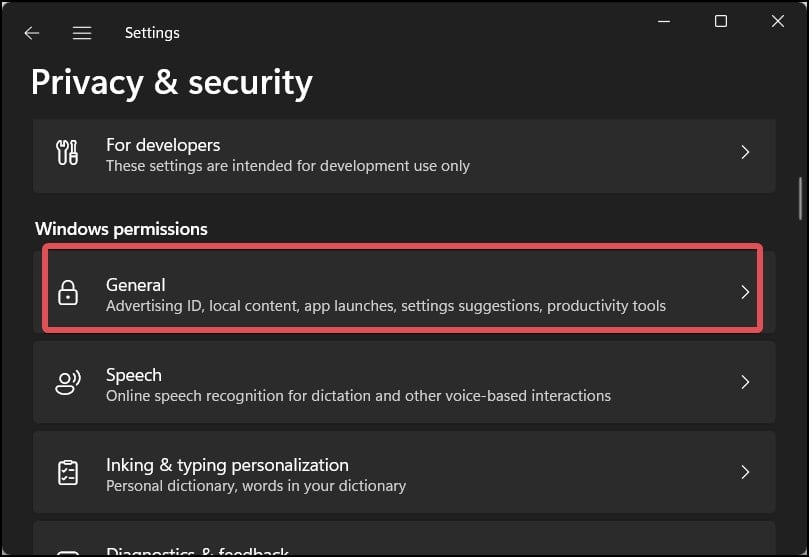Open Inking & typing personalization
This screenshot has height=557, width=809.
pos(404,472)
